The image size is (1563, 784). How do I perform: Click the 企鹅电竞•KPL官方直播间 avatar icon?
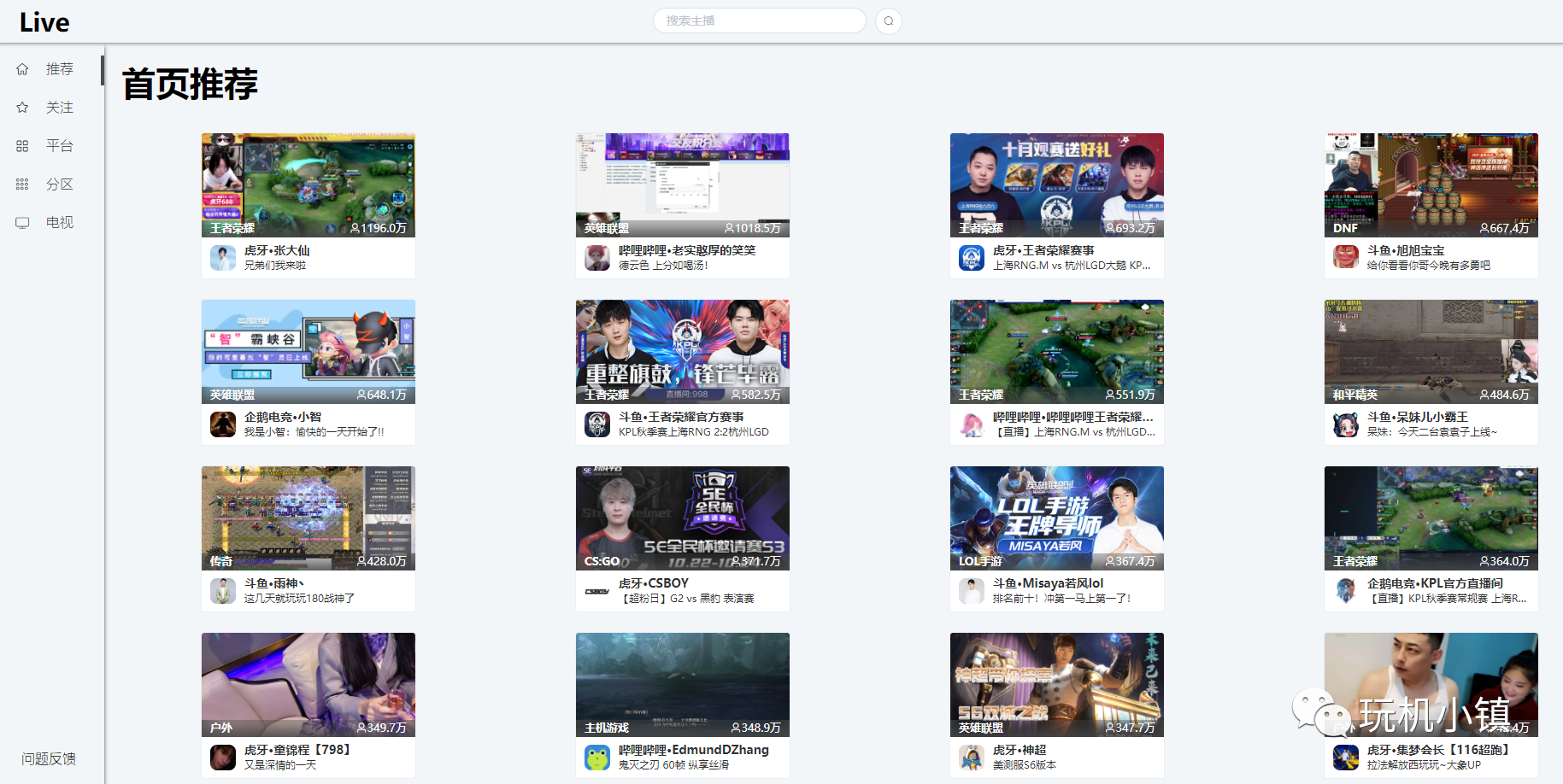pyautogui.click(x=1346, y=591)
